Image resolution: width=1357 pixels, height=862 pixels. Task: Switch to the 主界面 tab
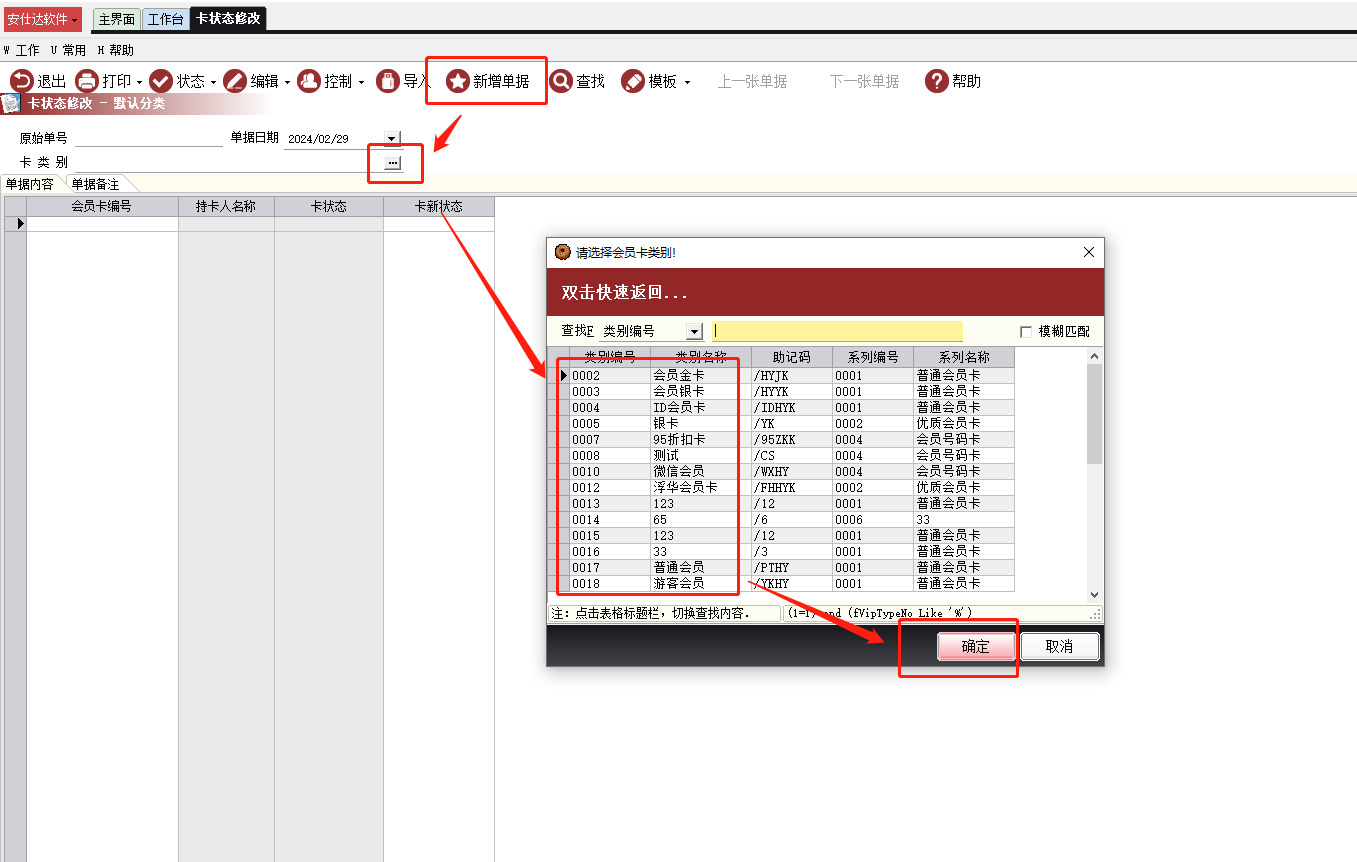[x=116, y=19]
